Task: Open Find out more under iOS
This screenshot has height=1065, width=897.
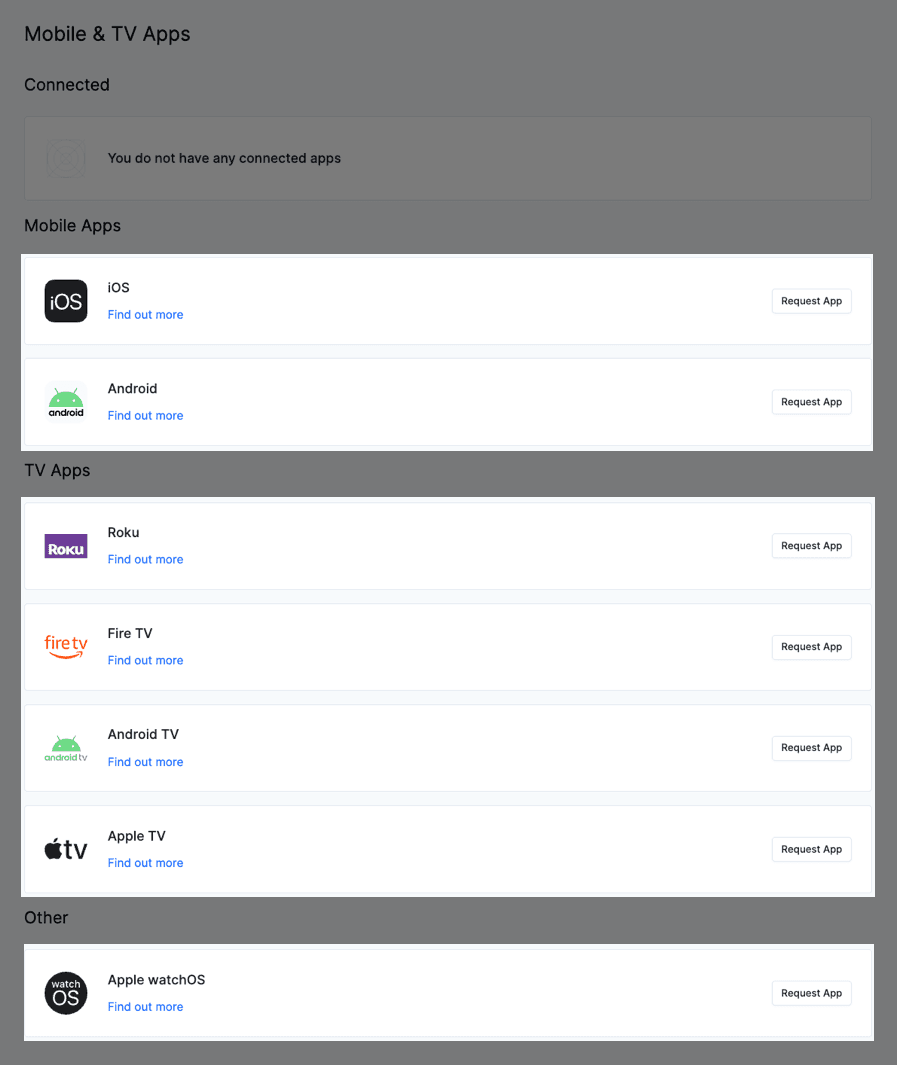Action: coord(146,315)
